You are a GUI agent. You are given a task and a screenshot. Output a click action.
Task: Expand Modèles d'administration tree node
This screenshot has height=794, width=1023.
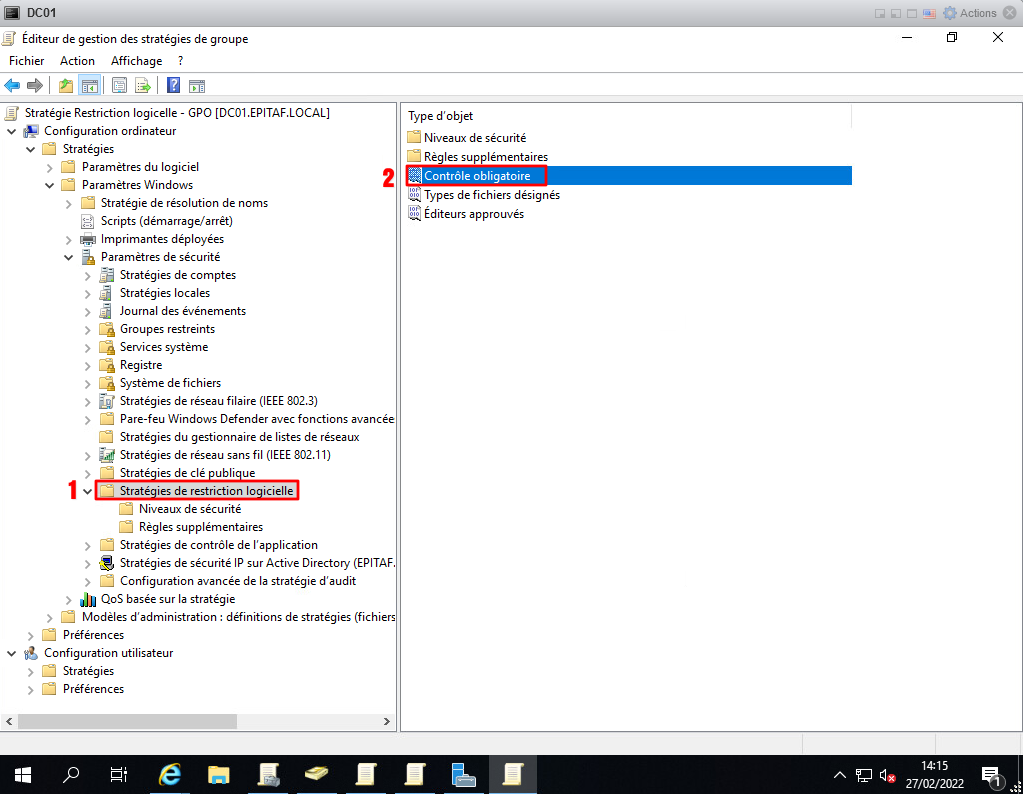pyautogui.click(x=50, y=617)
